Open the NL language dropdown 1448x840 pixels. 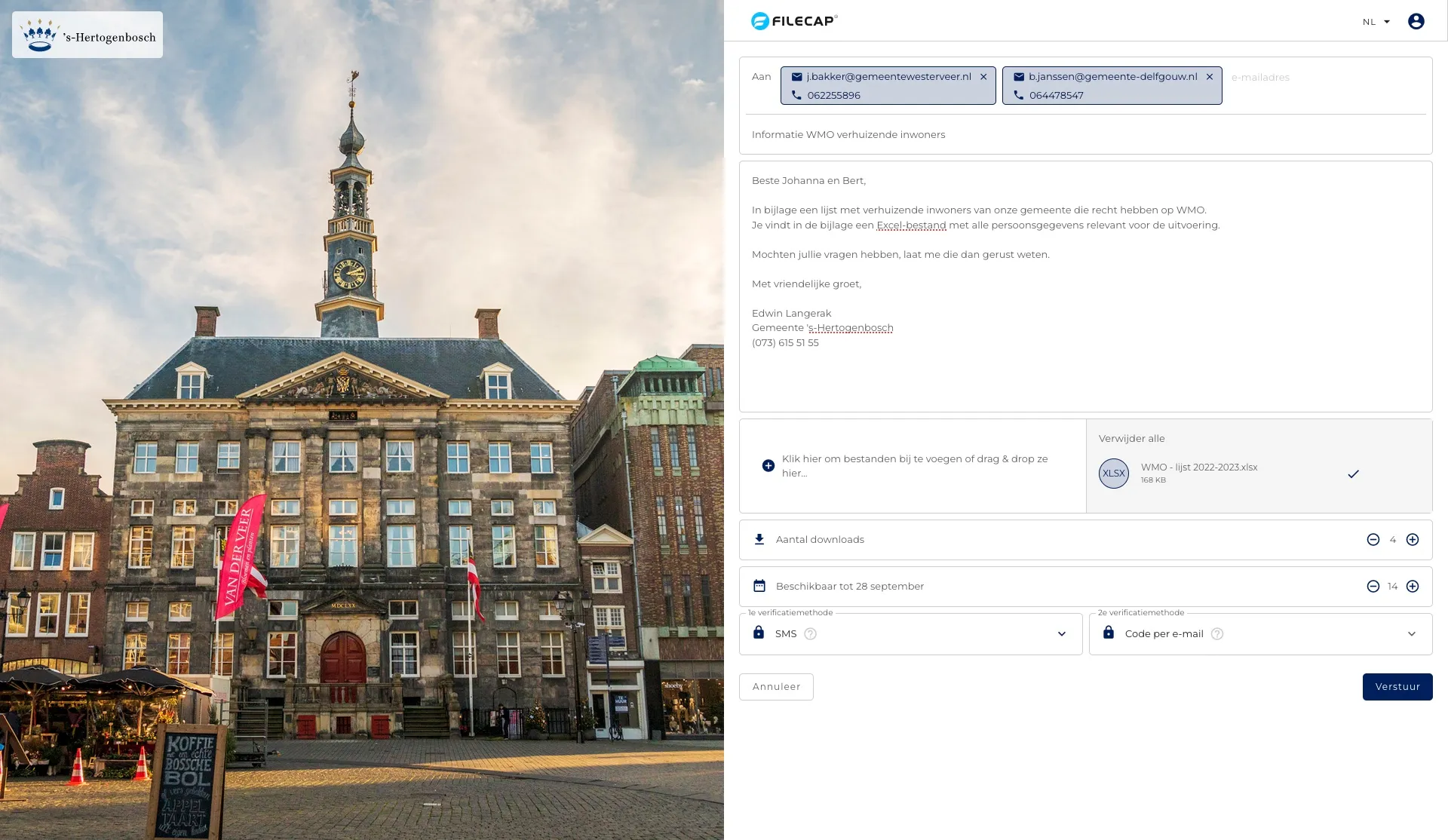click(x=1374, y=22)
